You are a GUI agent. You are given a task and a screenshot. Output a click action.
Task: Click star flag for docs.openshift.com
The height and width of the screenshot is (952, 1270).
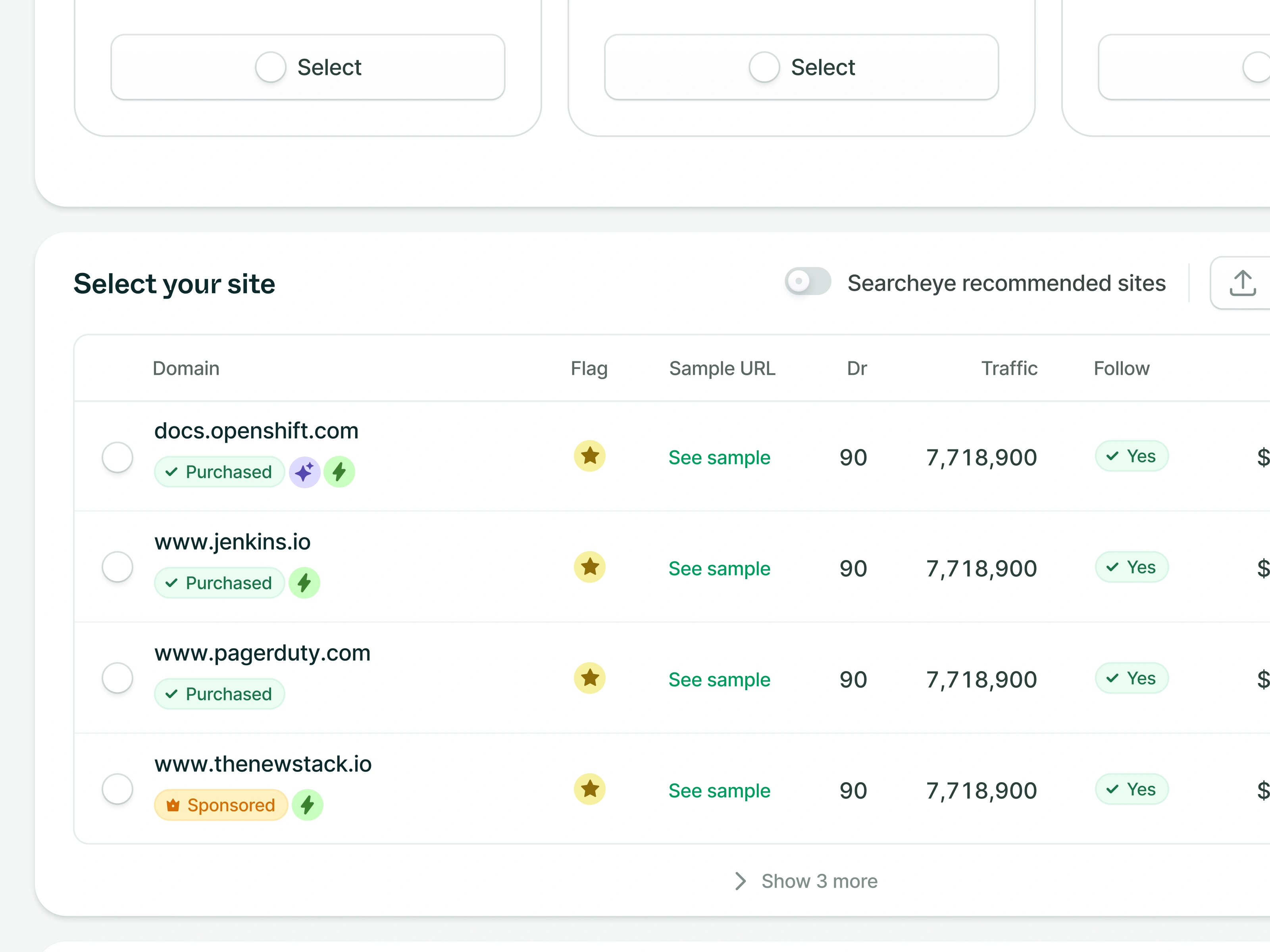[x=589, y=456]
